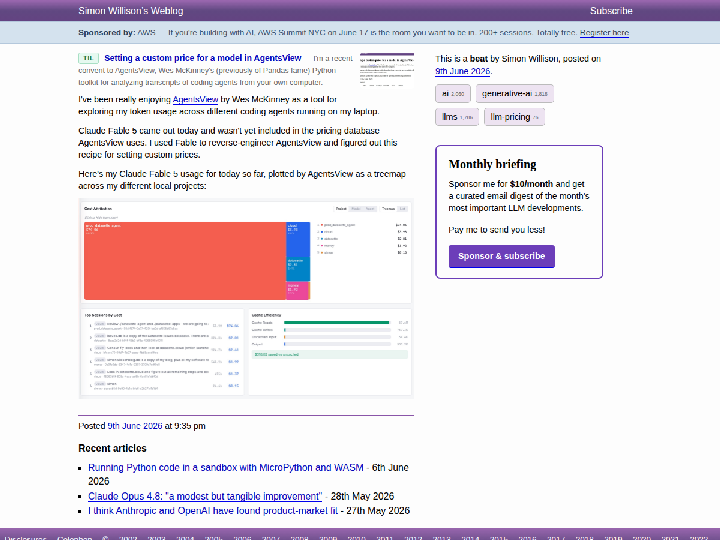Open the 2002 archive in the footer
The width and height of the screenshot is (720, 540).
pos(128,537)
